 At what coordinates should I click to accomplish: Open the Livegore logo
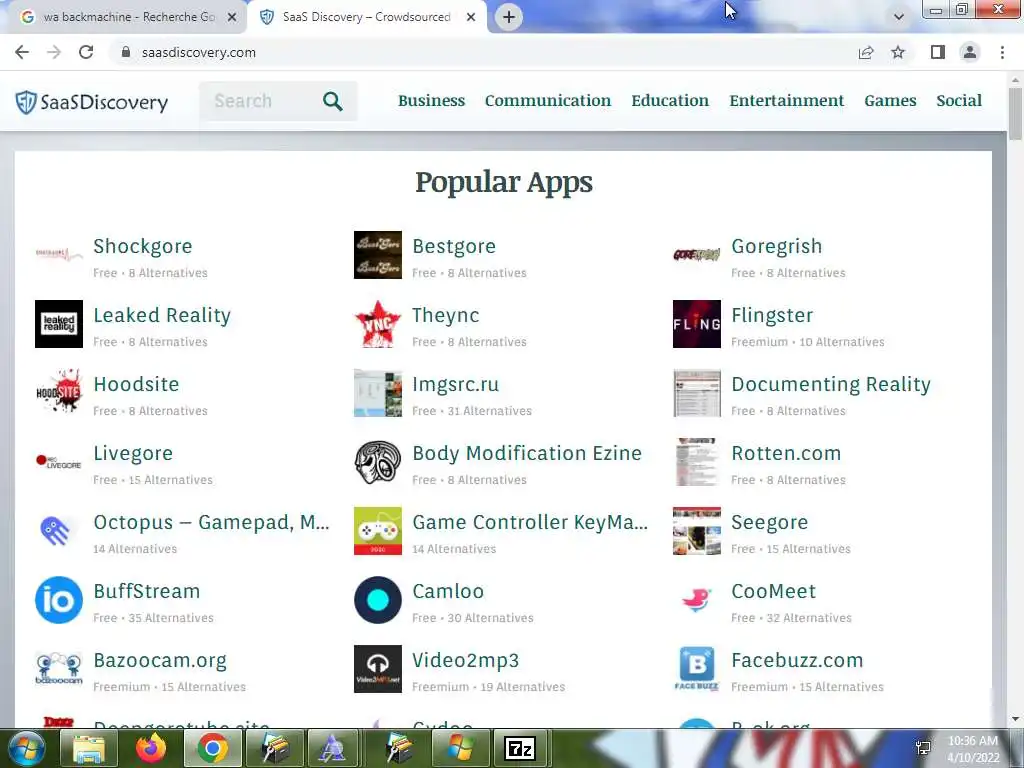pos(59,462)
